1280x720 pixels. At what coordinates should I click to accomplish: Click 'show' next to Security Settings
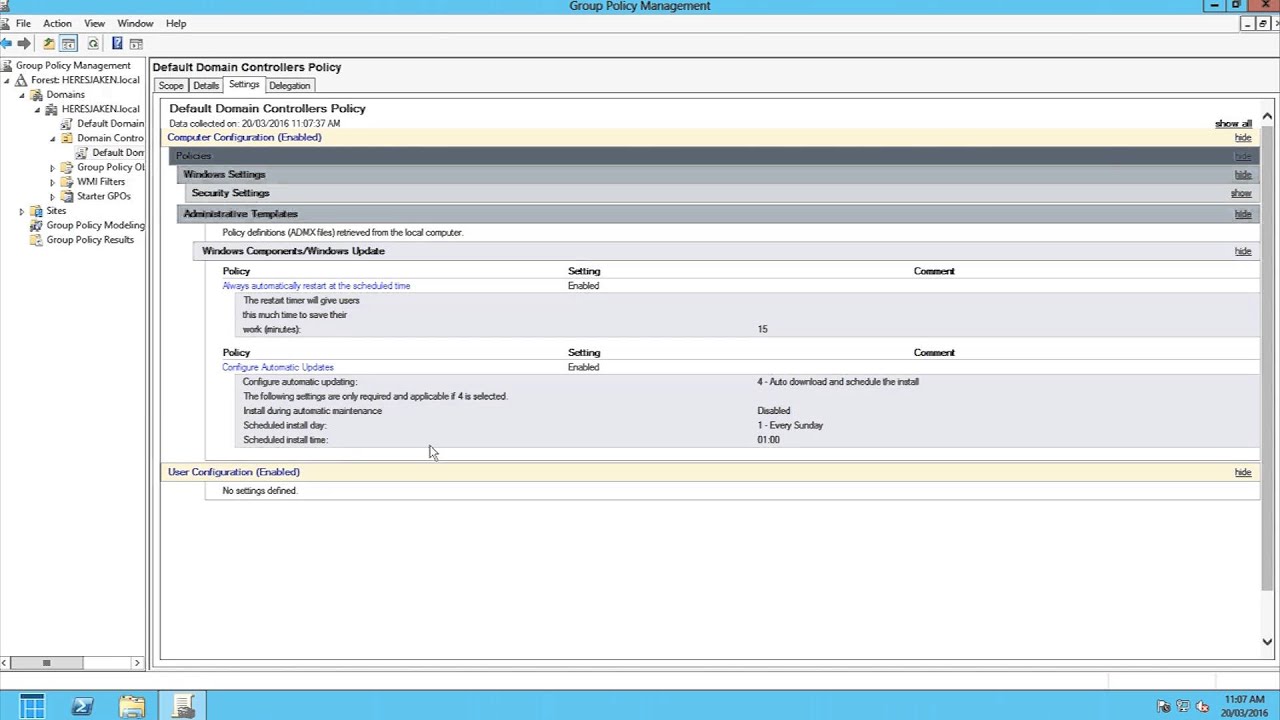[1241, 193]
